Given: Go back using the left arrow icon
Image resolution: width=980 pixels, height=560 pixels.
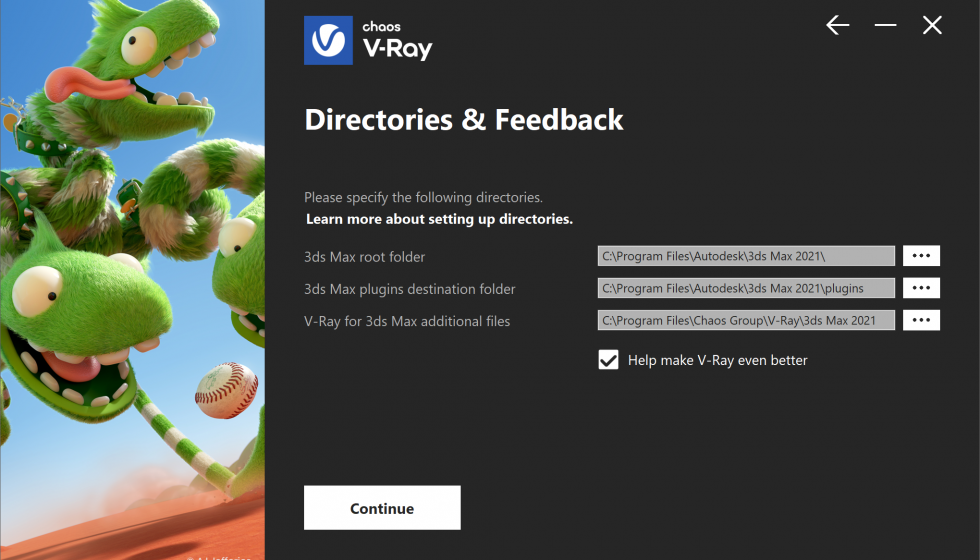Looking at the screenshot, I should pyautogui.click(x=838, y=26).
